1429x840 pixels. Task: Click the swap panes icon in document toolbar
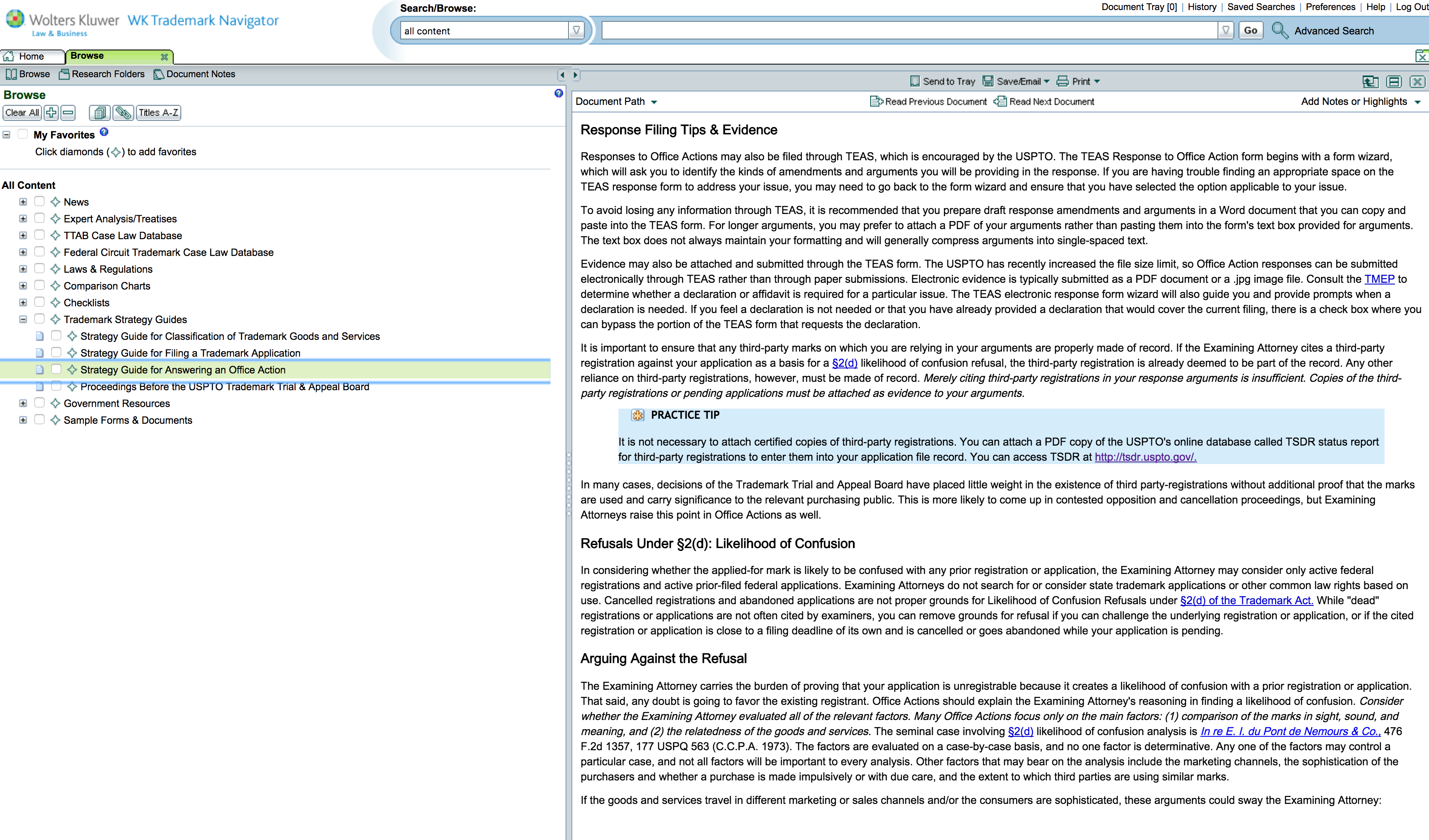pyautogui.click(x=1370, y=82)
